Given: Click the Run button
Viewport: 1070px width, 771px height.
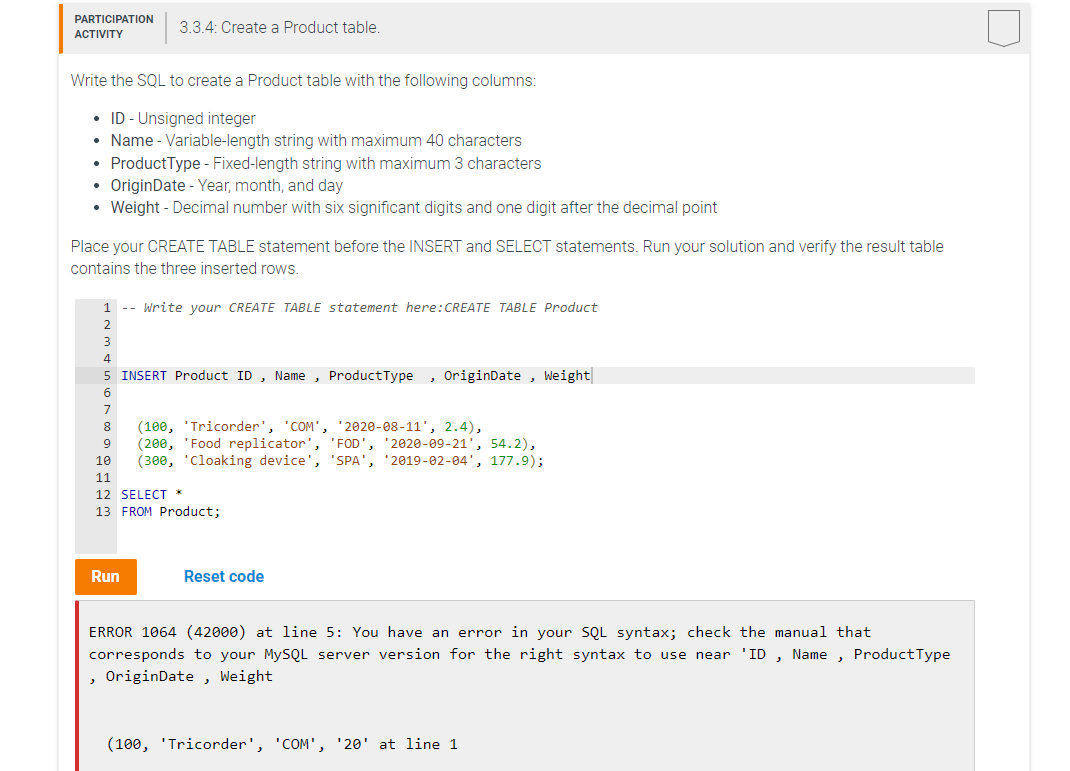Looking at the screenshot, I should click(105, 577).
